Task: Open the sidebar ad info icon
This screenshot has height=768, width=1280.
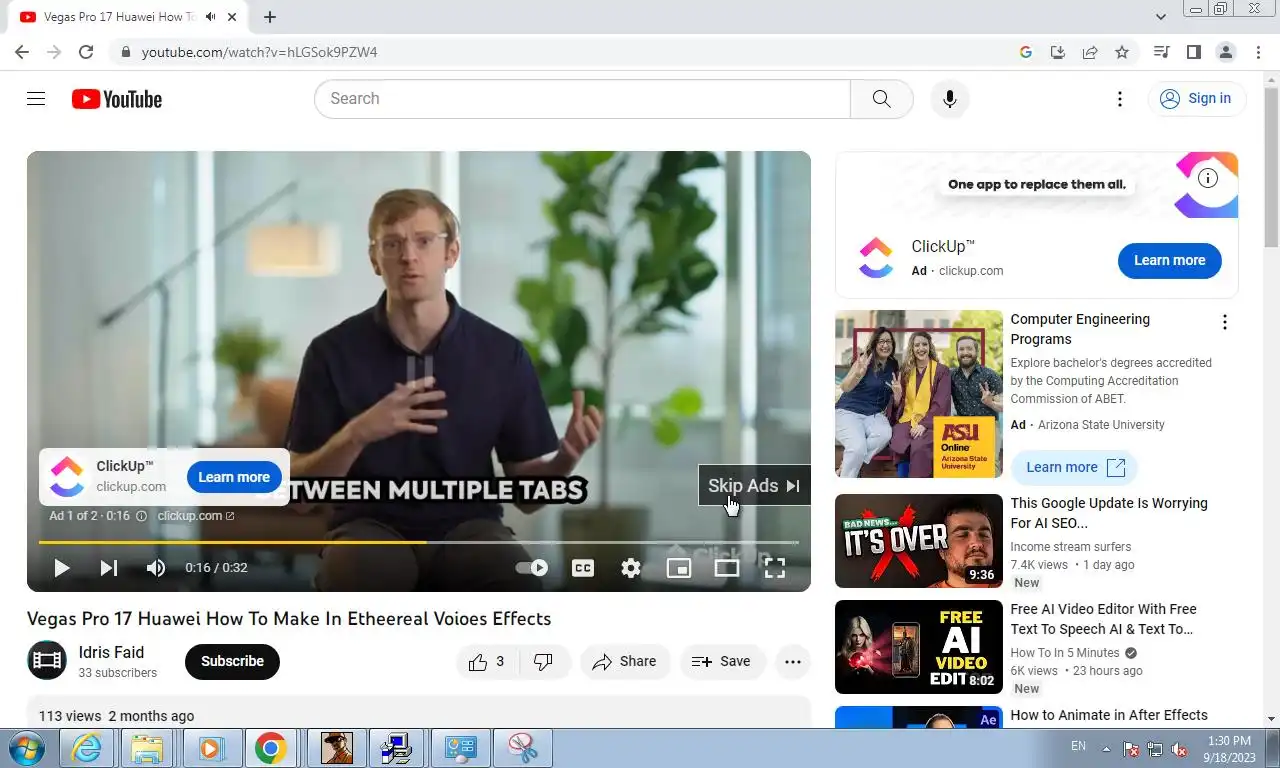Action: [x=1208, y=179]
